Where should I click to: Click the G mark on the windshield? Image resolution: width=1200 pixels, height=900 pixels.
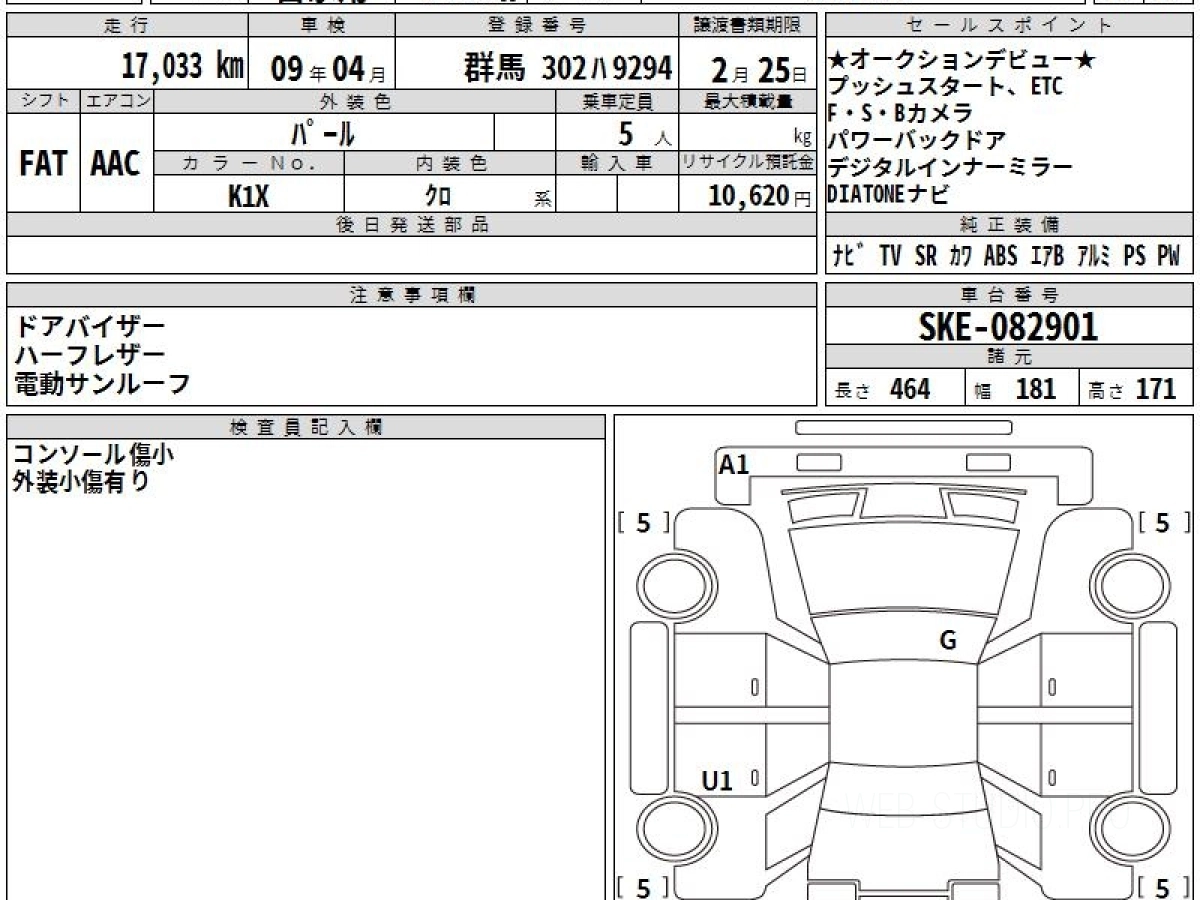click(948, 641)
